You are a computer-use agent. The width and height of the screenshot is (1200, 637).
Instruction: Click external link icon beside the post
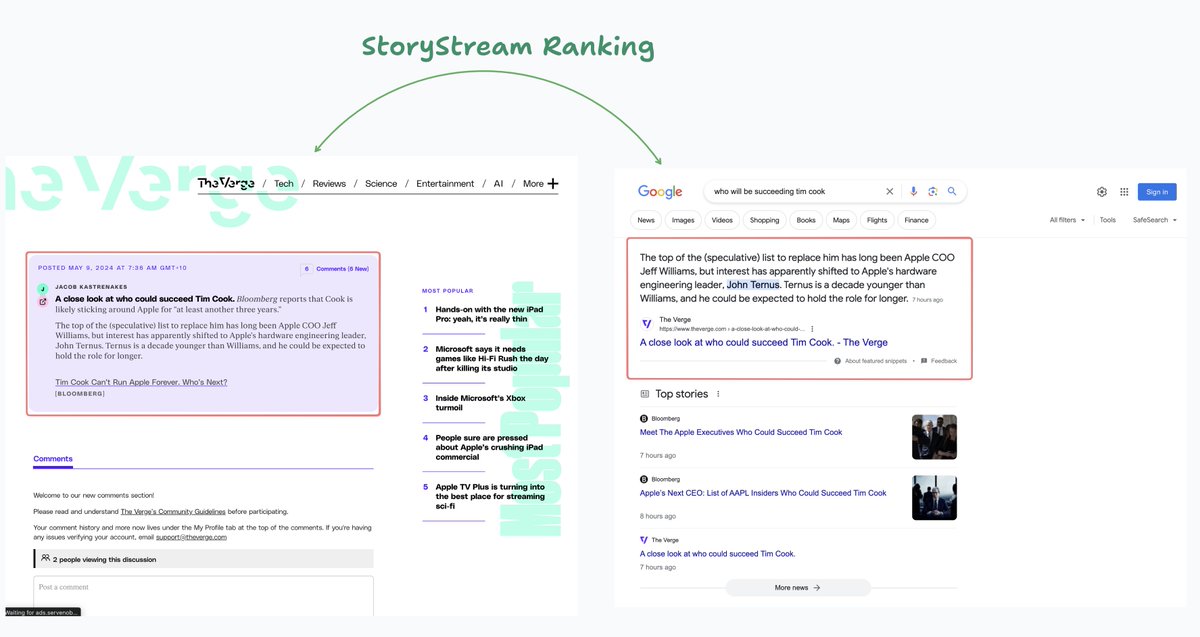(43, 301)
